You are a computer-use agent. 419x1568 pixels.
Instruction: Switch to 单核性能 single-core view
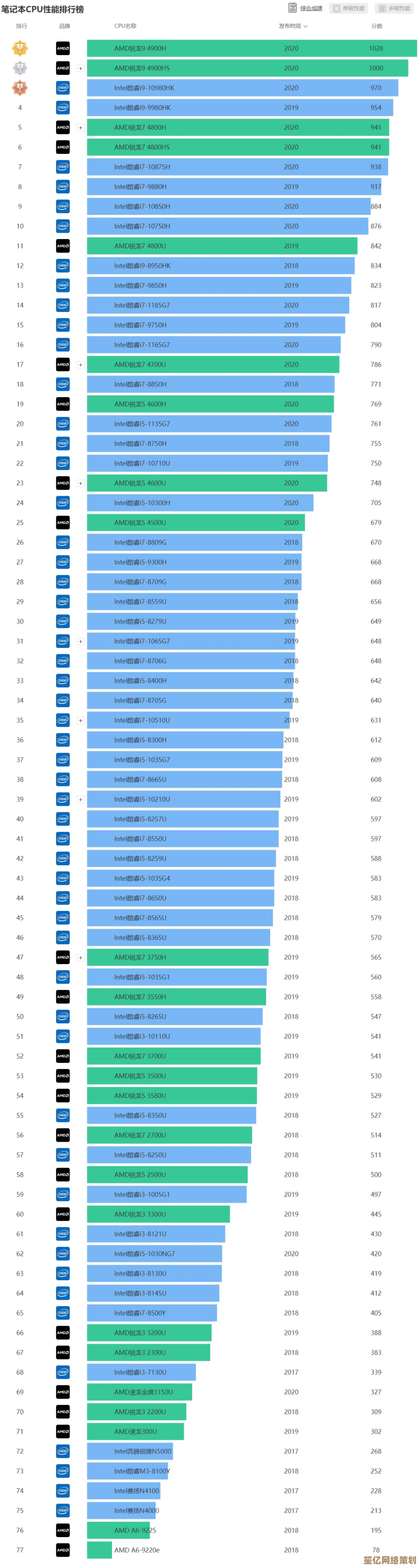pyautogui.click(x=348, y=8)
